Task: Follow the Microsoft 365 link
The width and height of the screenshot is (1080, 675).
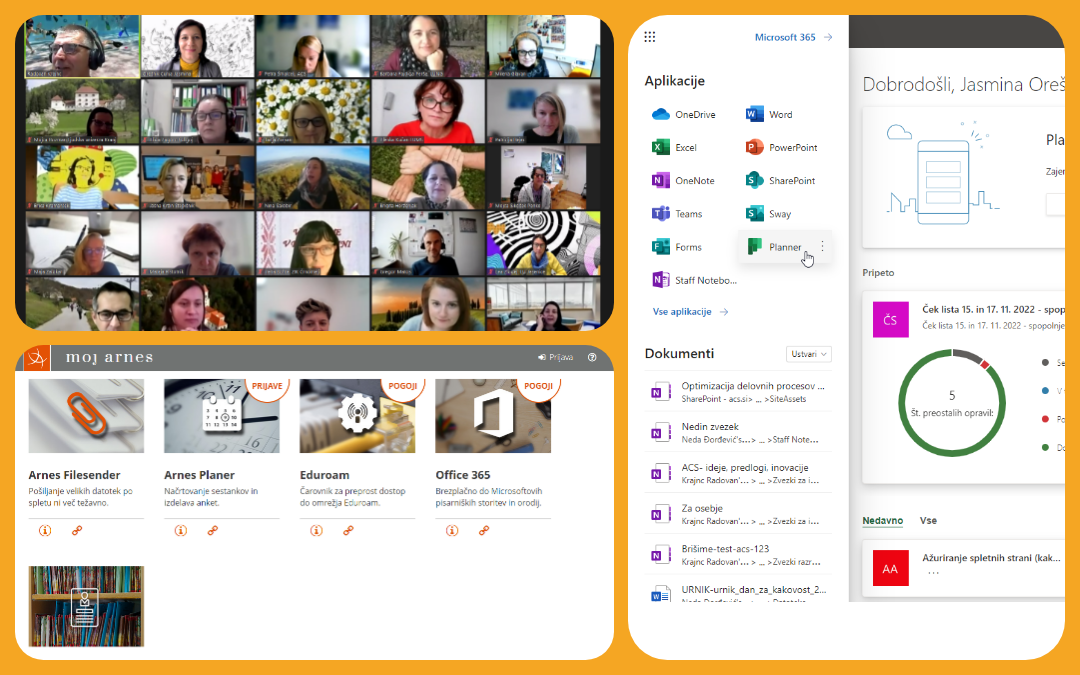Action: (x=793, y=37)
